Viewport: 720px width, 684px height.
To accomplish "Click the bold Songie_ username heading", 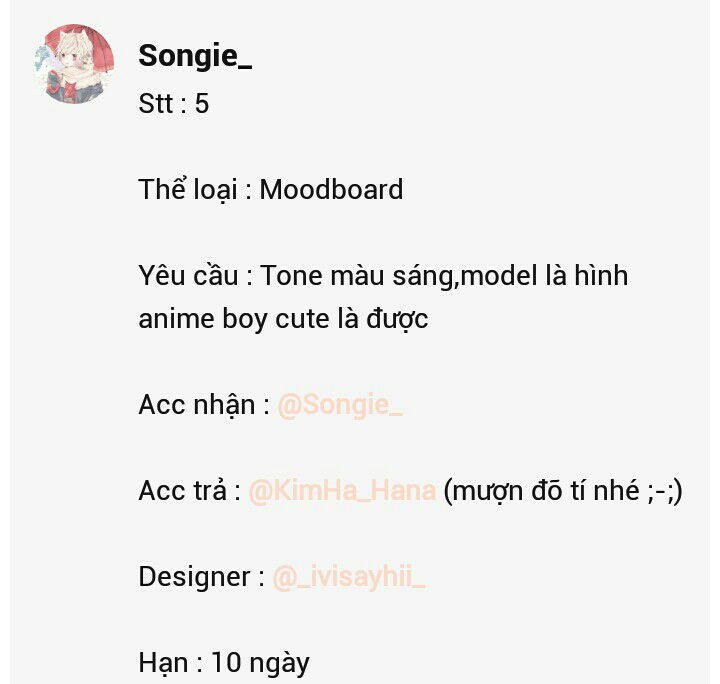I will pyautogui.click(x=195, y=56).
